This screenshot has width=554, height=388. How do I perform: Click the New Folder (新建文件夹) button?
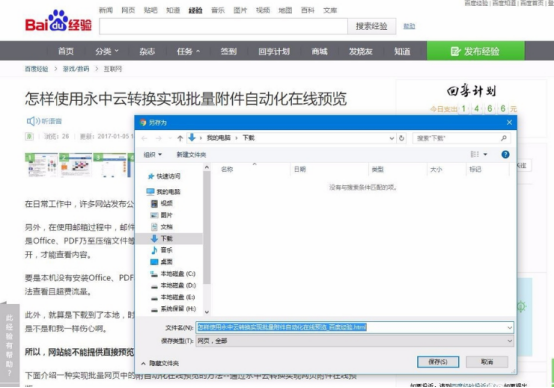point(191,154)
